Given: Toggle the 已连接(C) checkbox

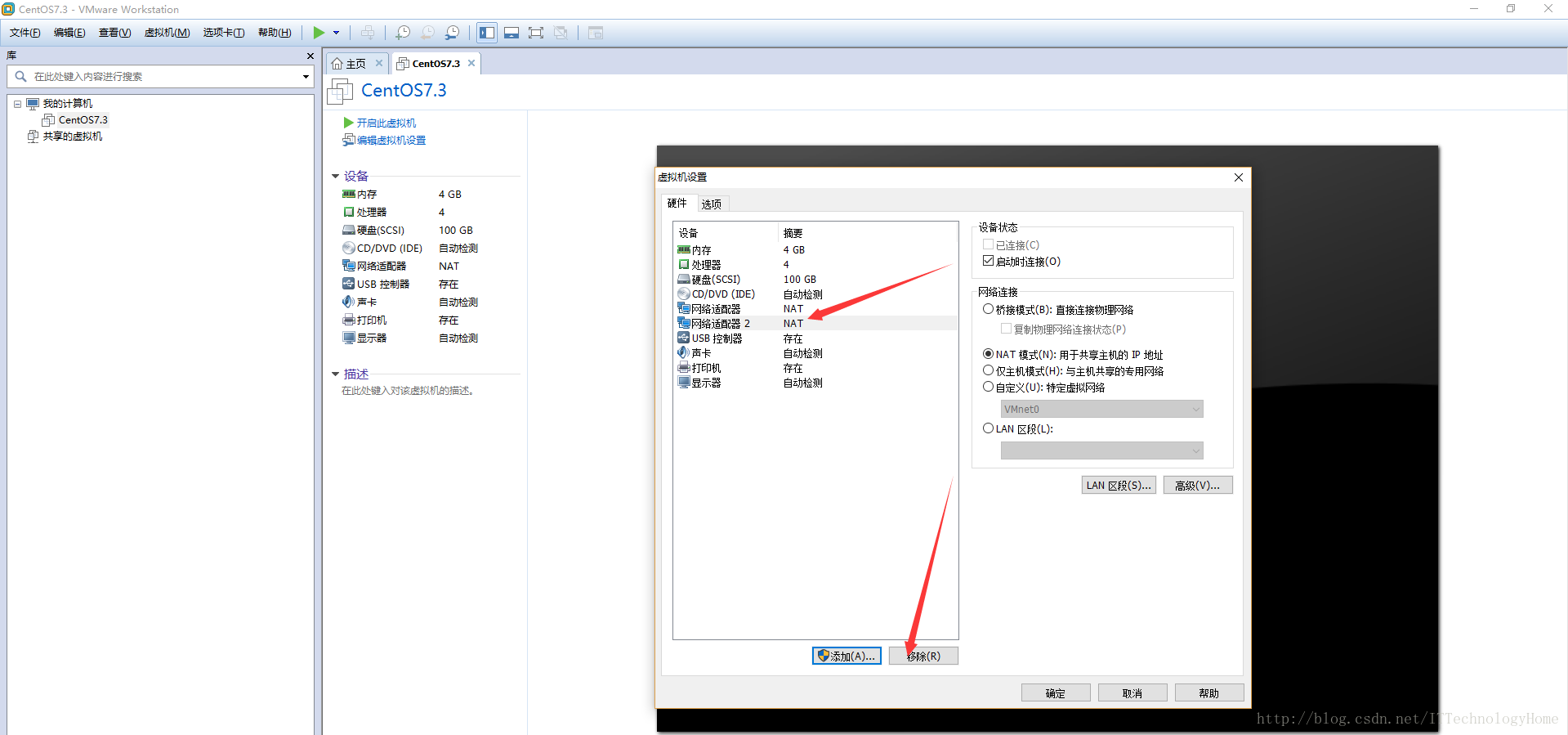Looking at the screenshot, I should [x=988, y=244].
